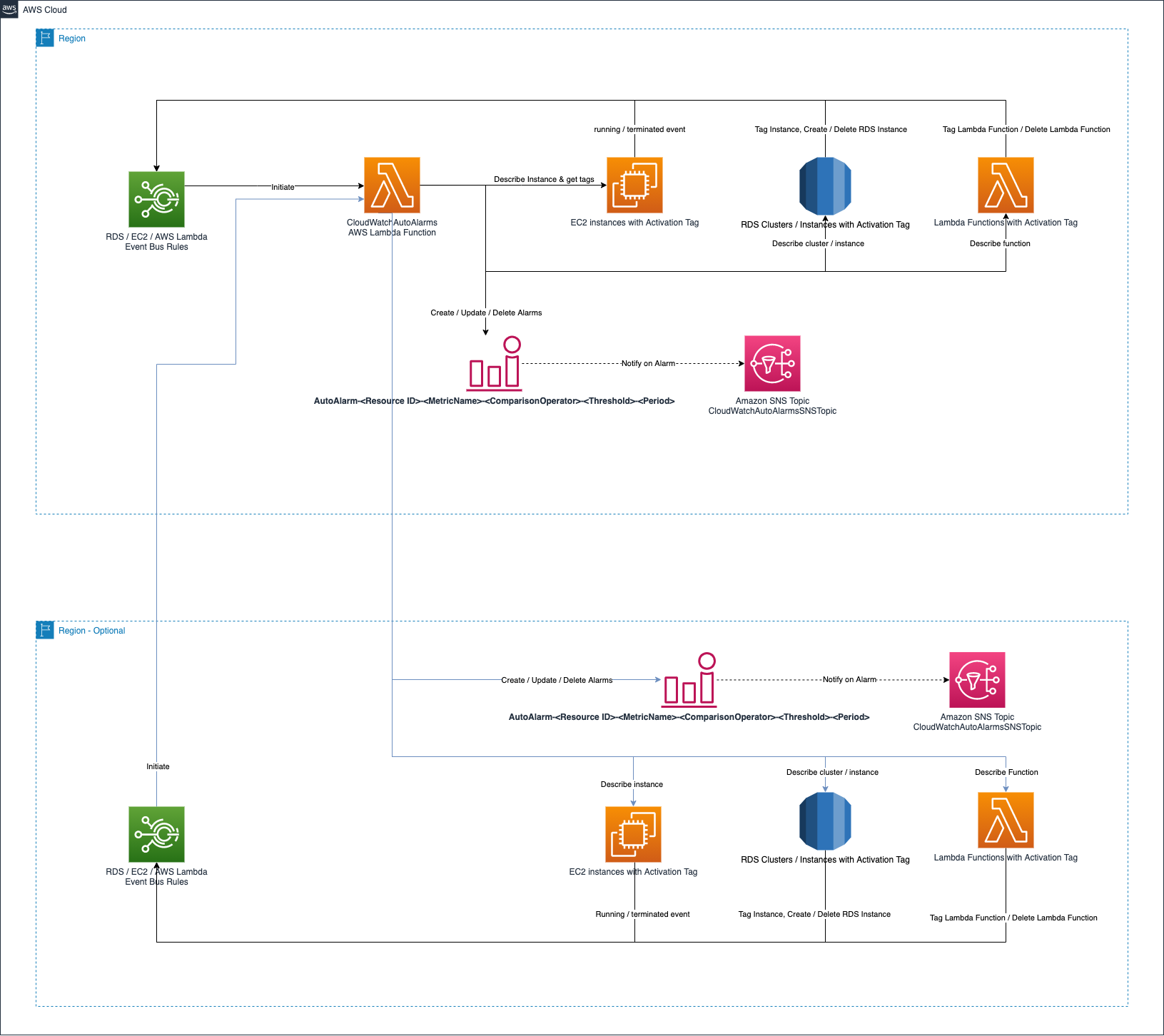
Task: Select the upper region CloudWatch alarm icon
Action: (495, 363)
